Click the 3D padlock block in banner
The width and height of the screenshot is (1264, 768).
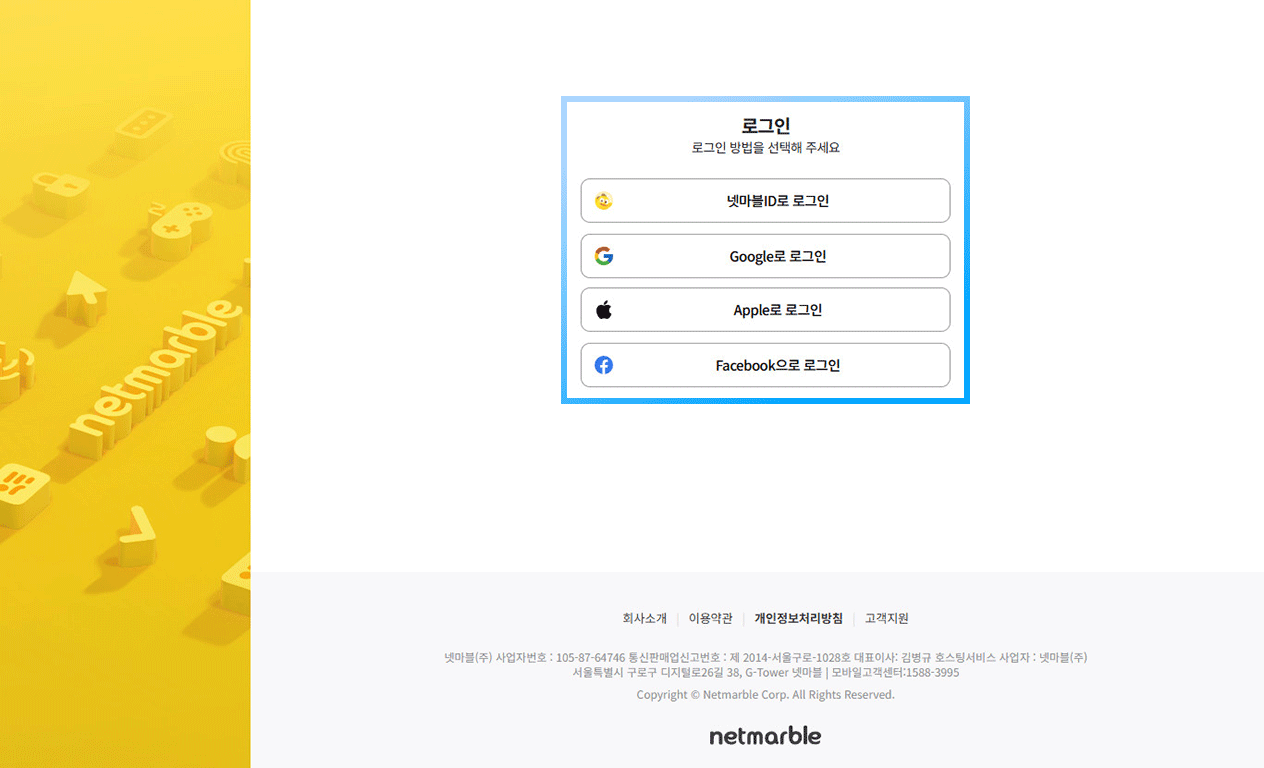pos(58,190)
